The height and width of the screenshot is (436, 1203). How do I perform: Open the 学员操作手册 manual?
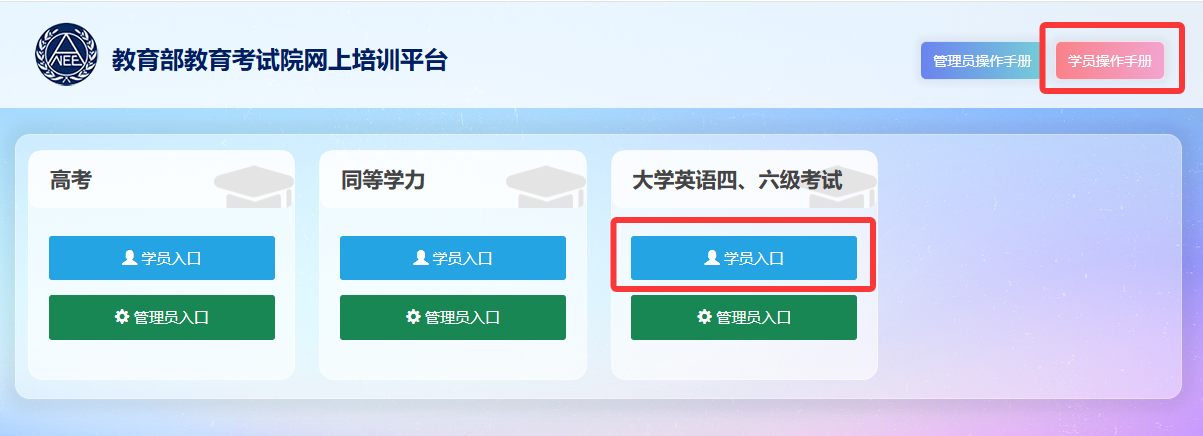(1110, 61)
